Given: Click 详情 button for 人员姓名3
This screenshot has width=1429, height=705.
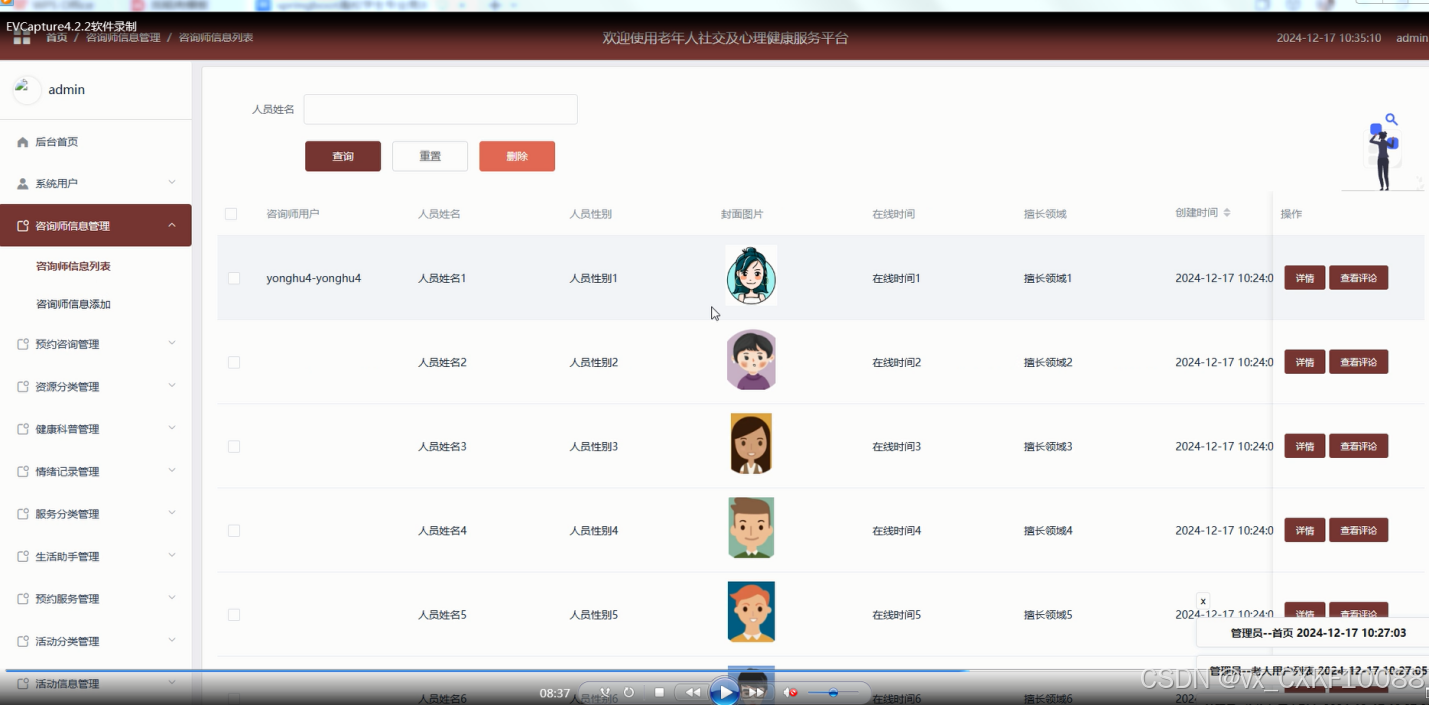Looking at the screenshot, I should [1305, 446].
